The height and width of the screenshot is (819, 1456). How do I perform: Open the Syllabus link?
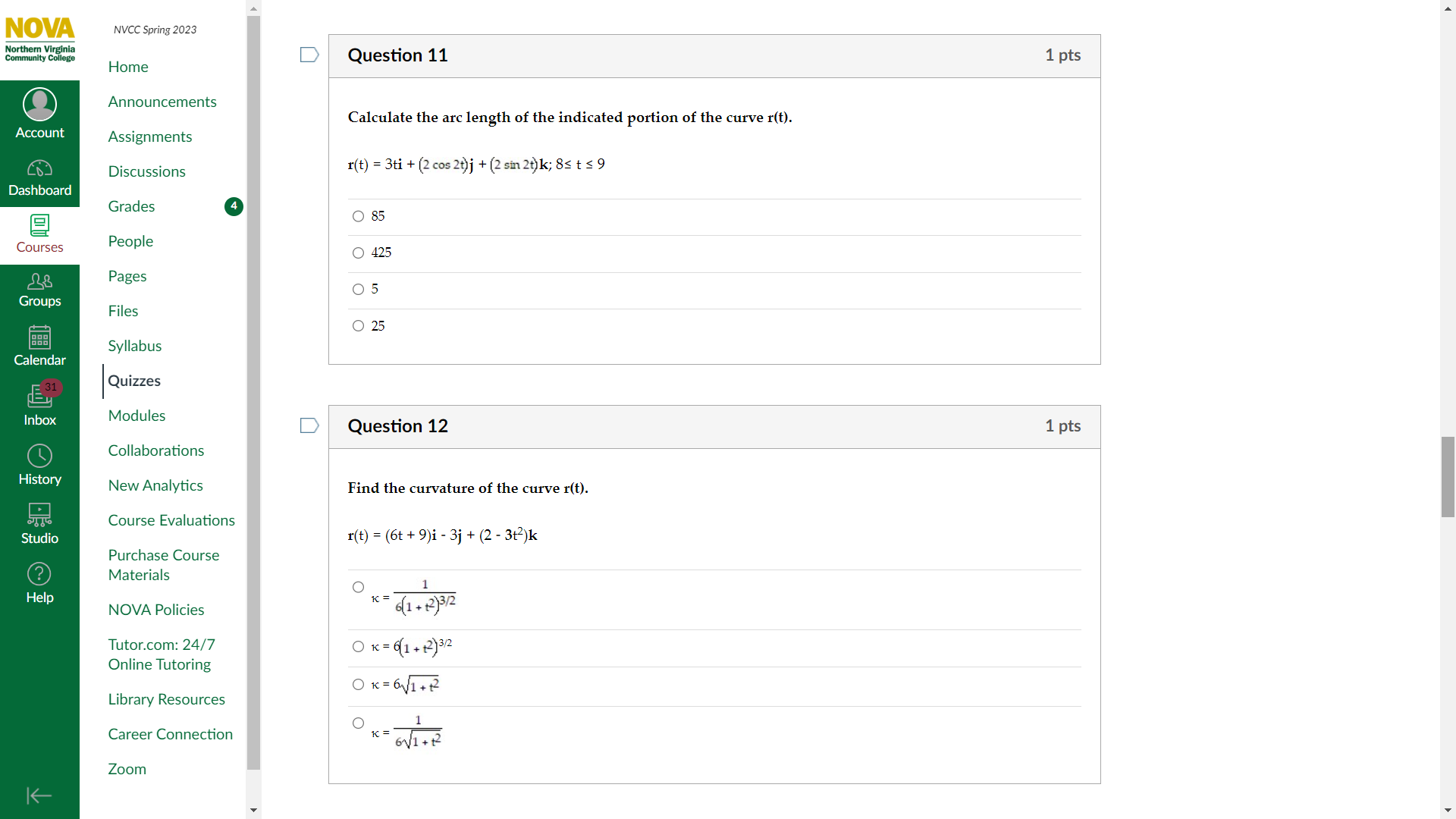point(135,346)
